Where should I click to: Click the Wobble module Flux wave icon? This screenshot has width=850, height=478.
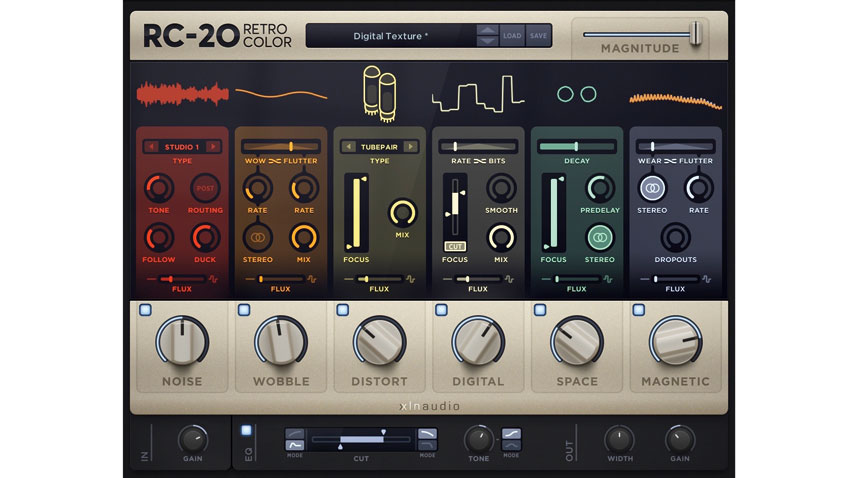[312, 279]
